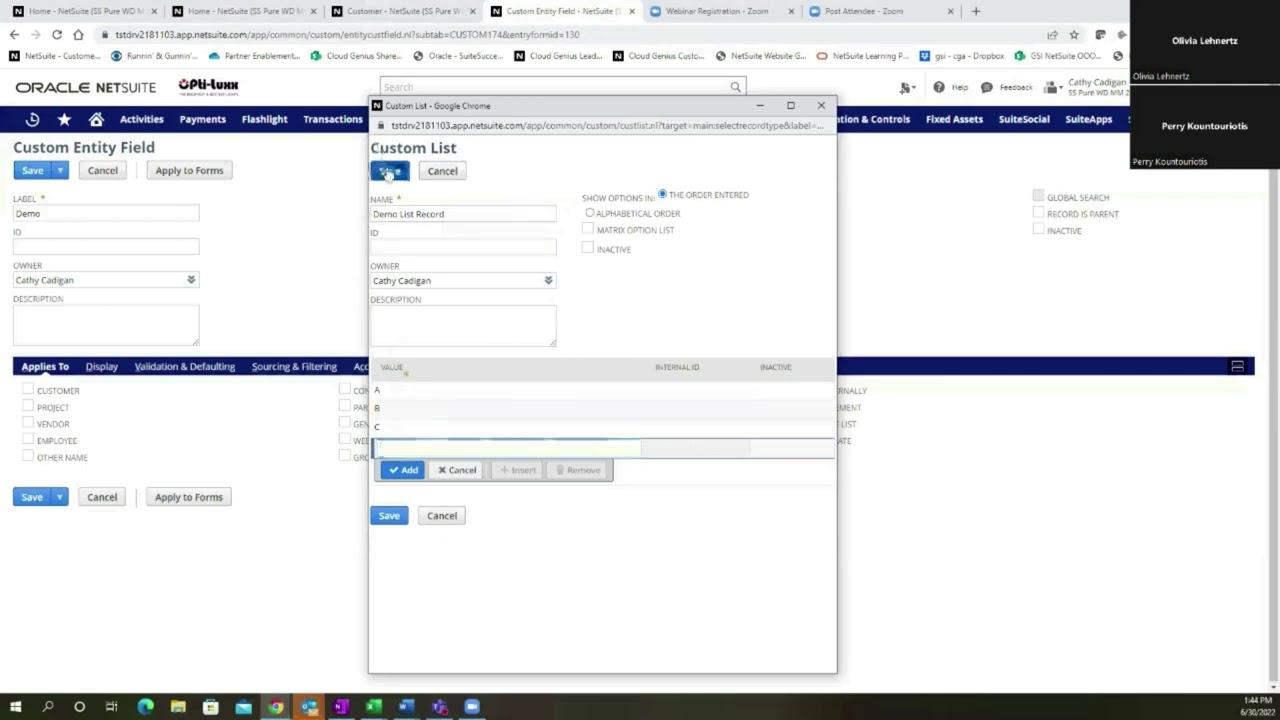
Task: Expand the bottom Save button arrow
Action: [60, 497]
